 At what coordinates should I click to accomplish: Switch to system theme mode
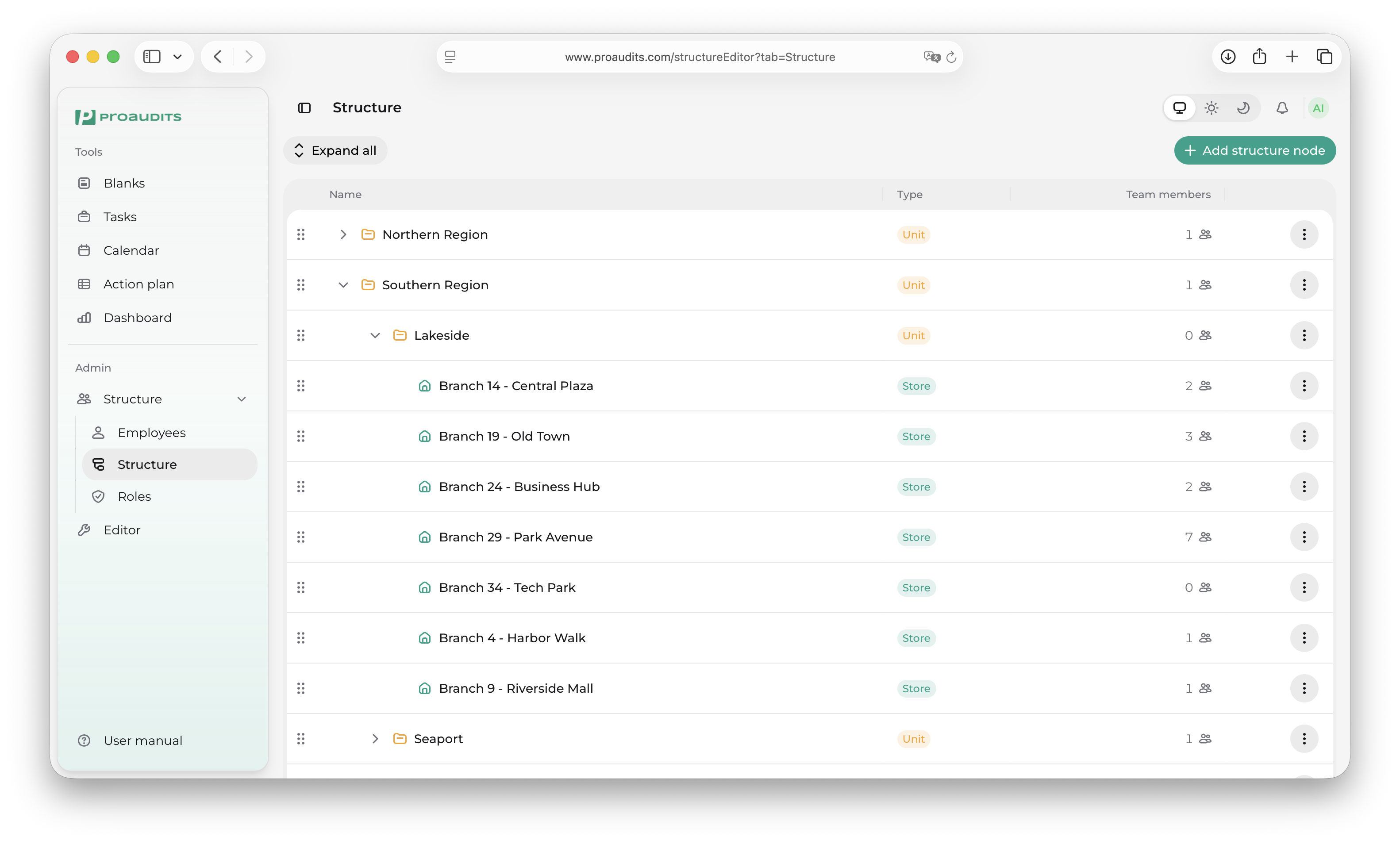(x=1180, y=108)
